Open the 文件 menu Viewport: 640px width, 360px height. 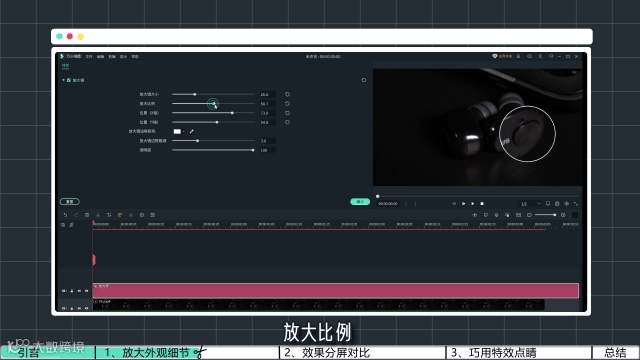(89, 56)
